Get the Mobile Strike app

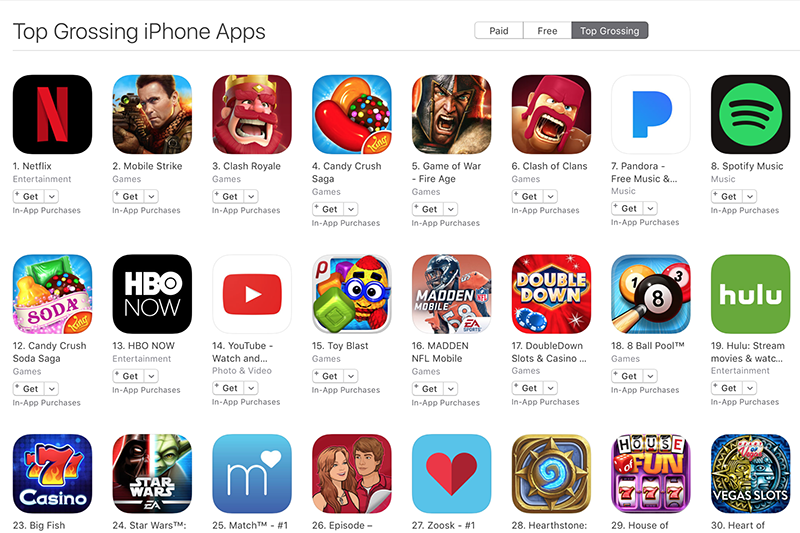click(129, 196)
